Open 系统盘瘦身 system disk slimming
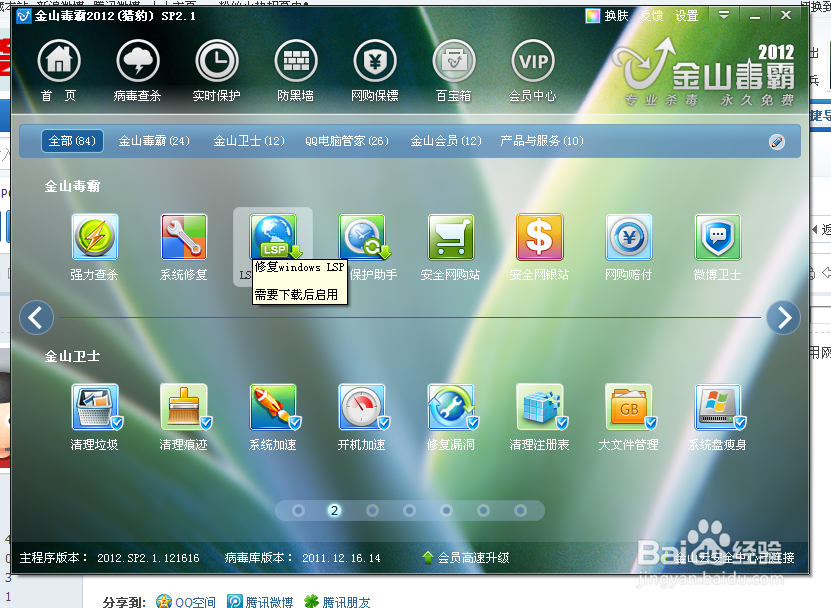831x608 pixels. pos(720,407)
